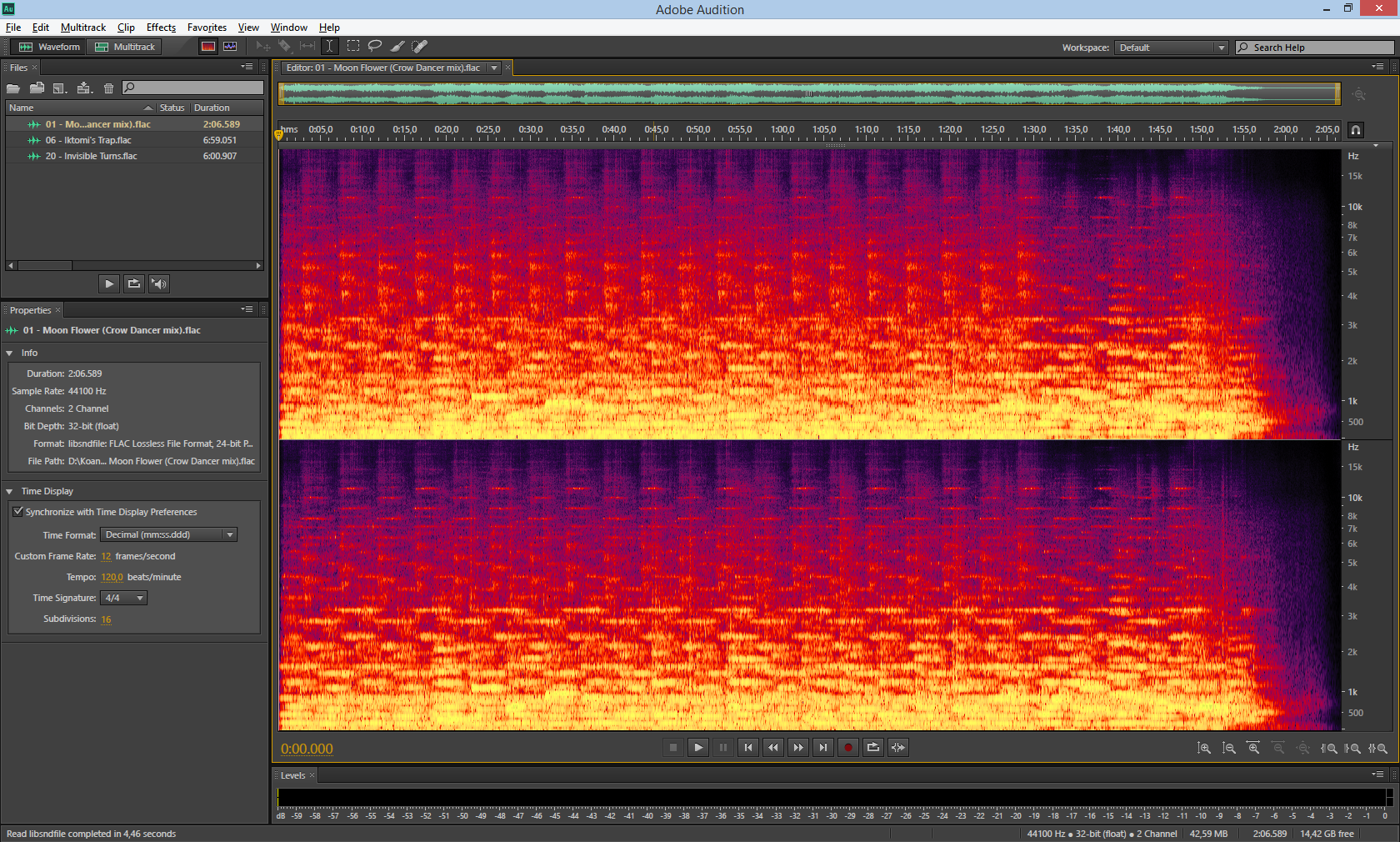Select the Spot Healing Brush tool
1400x842 pixels.
(420, 47)
